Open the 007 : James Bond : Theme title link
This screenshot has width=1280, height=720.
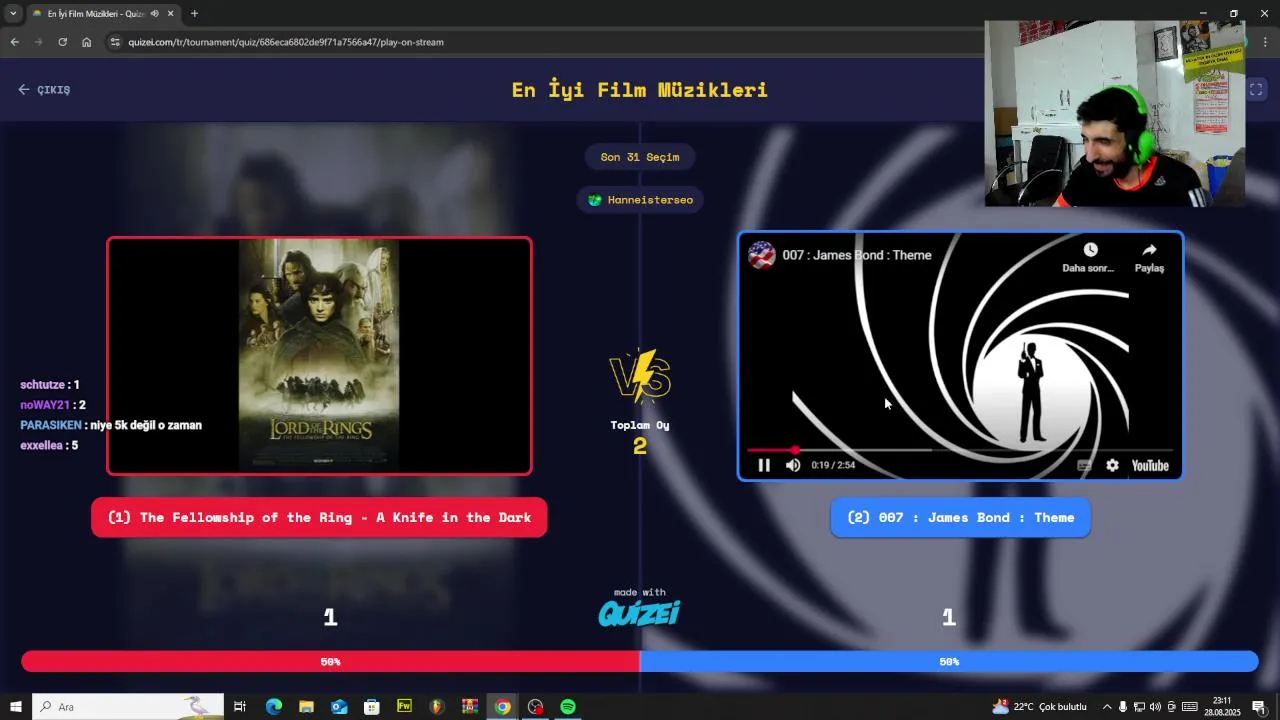click(x=857, y=255)
